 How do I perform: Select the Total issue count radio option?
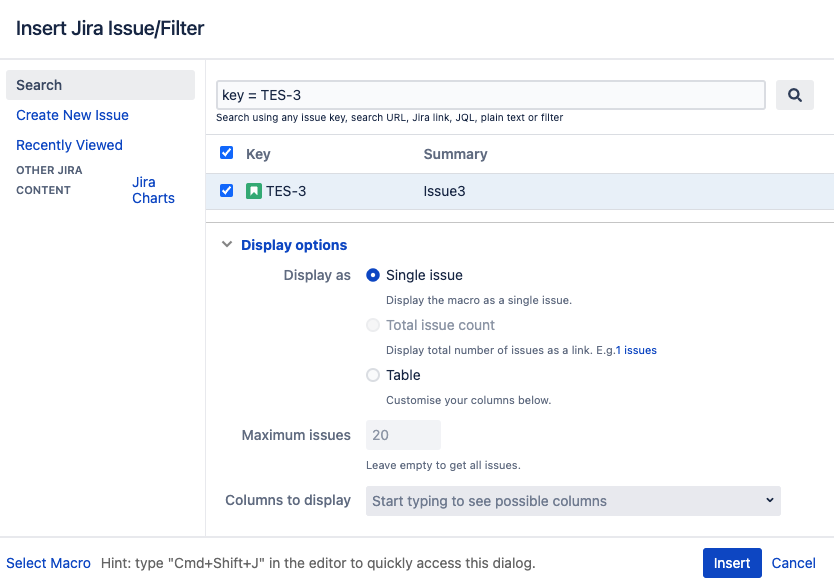[x=373, y=325]
